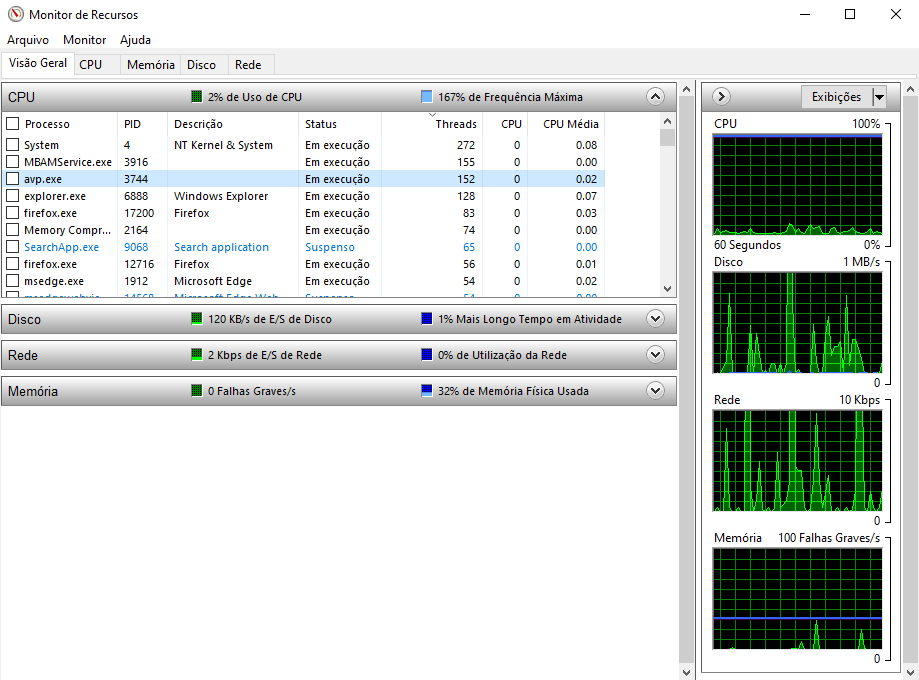Close the Monitor de Recursos window
Screen dimensions: 919x680
click(896, 14)
